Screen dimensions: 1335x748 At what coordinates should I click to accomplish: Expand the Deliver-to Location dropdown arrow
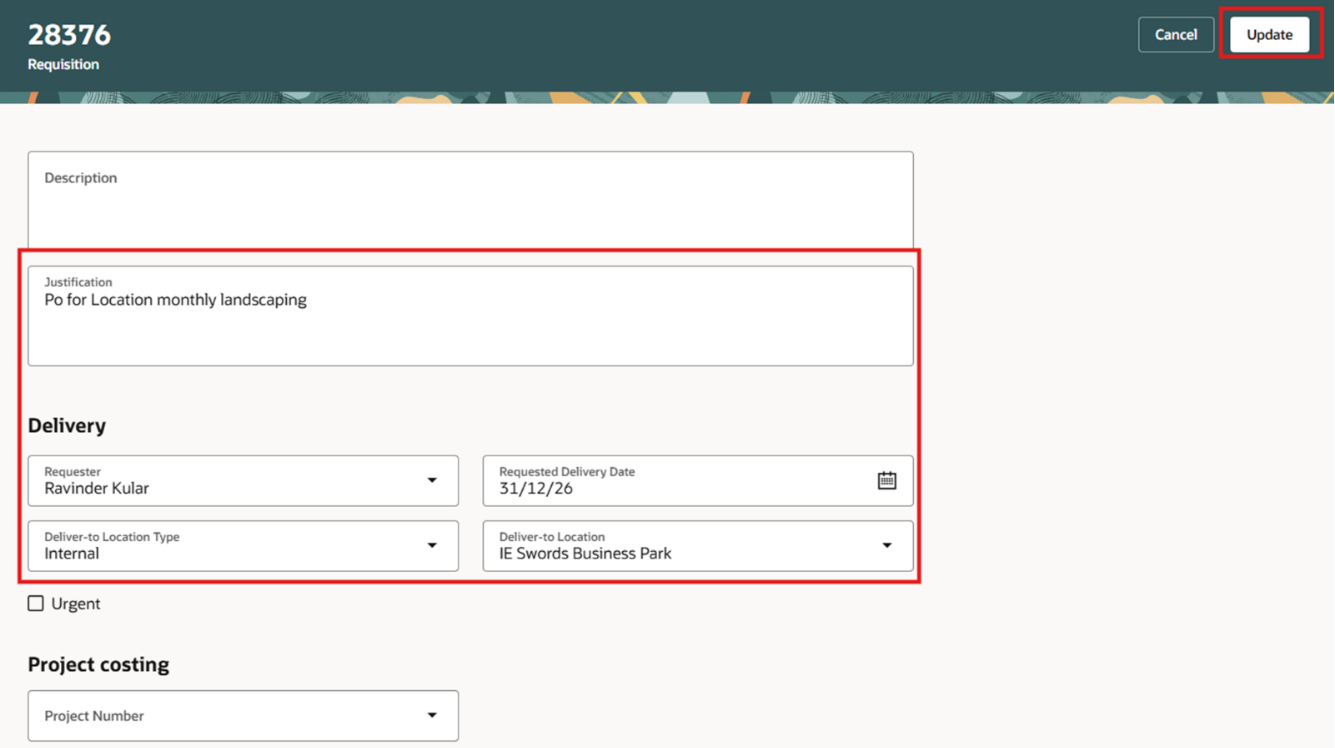coord(887,546)
